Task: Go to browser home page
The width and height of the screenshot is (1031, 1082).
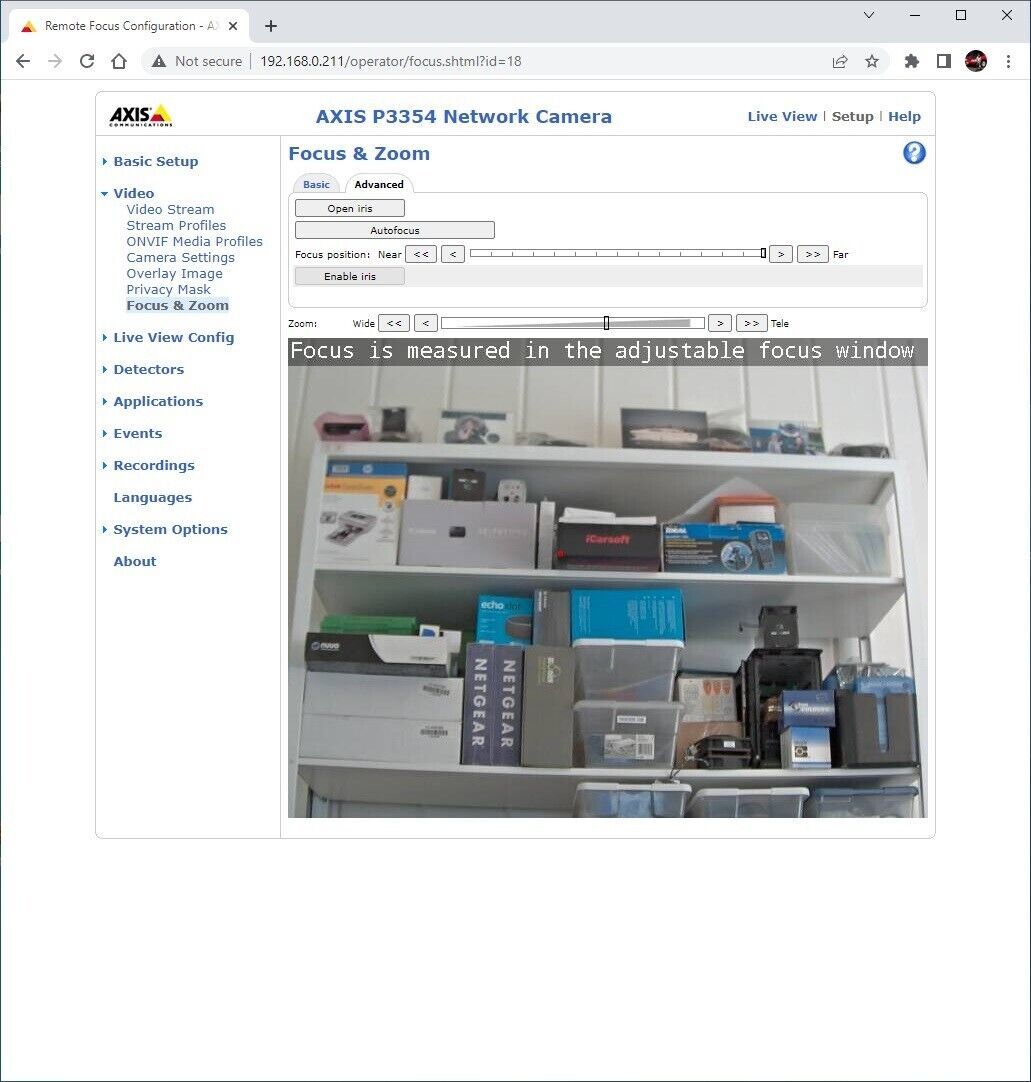Action: pyautogui.click(x=119, y=61)
